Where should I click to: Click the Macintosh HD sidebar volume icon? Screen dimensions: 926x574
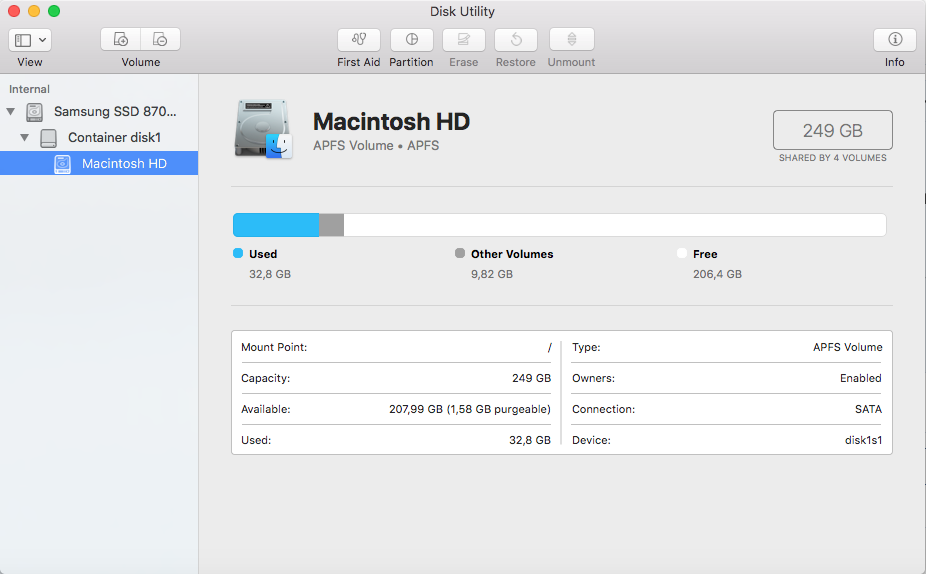click(63, 164)
